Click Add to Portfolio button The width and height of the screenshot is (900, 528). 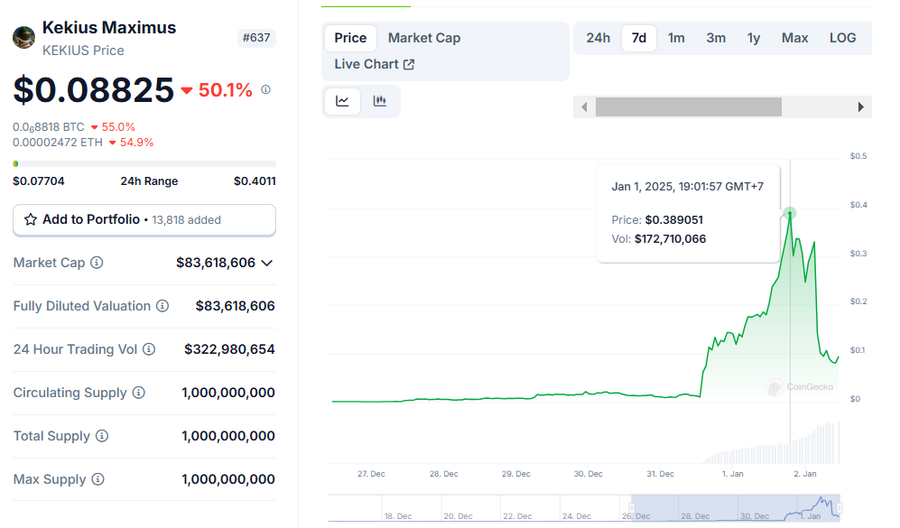144,220
